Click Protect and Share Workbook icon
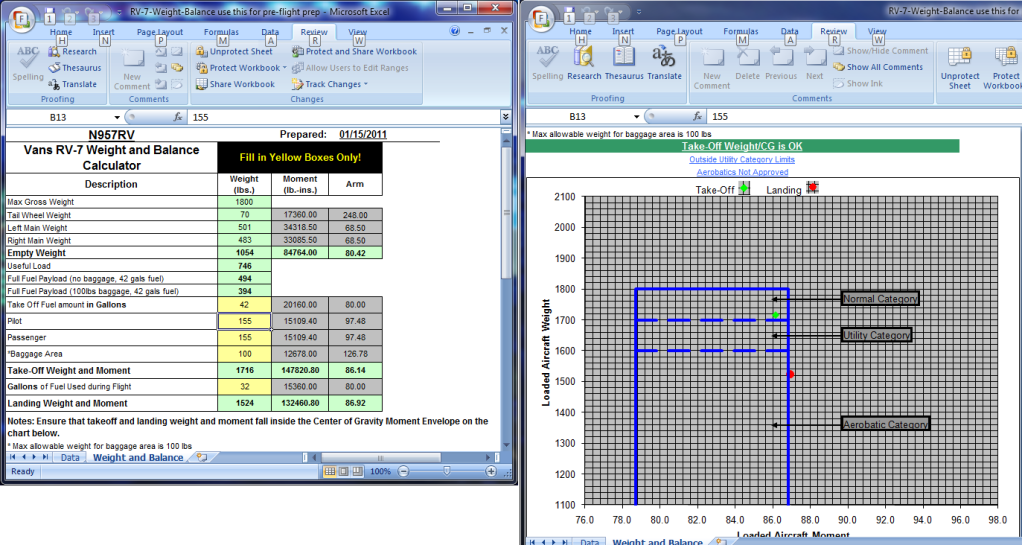This screenshot has height=545, width=1022. [298, 52]
